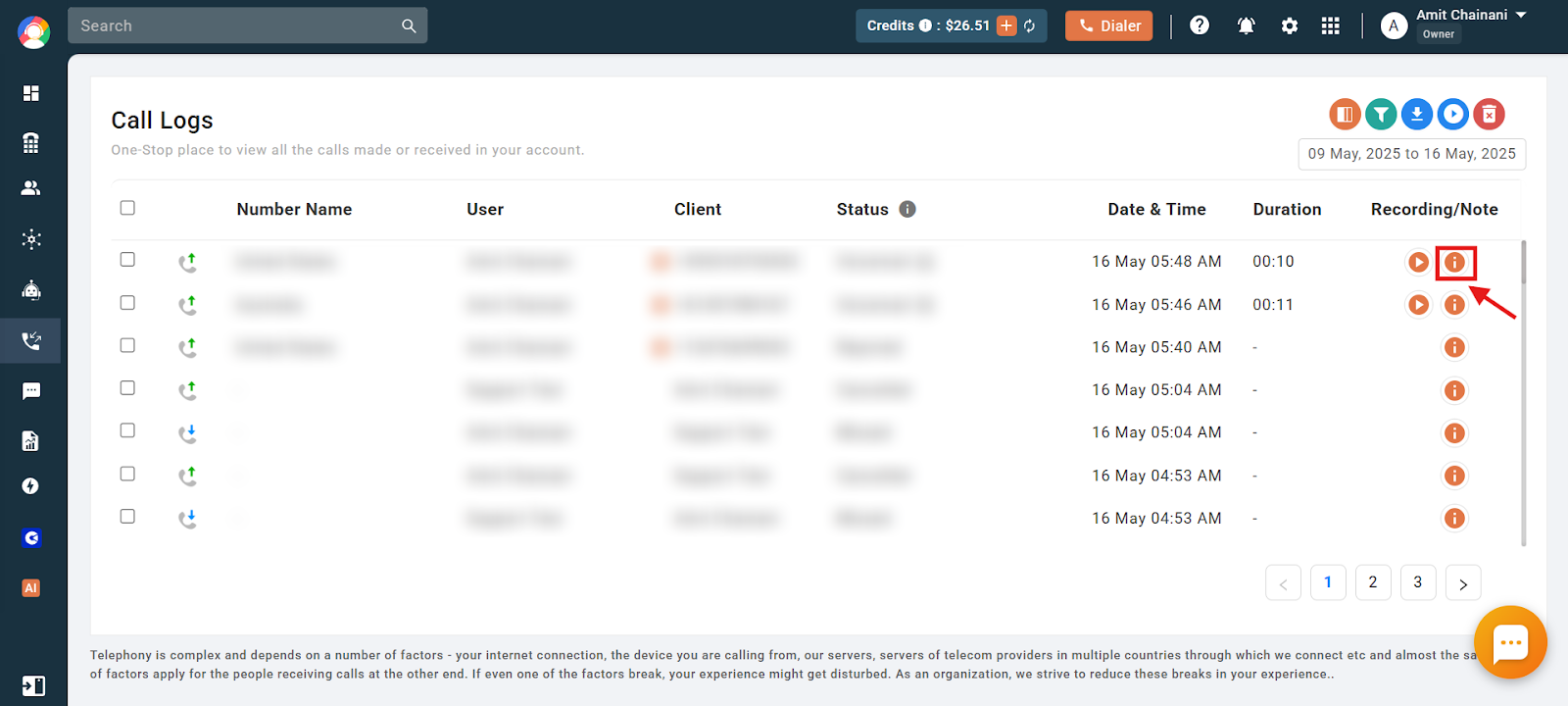Open info note for the 05:40 AM call
The width and height of the screenshot is (1568, 706).
point(1455,347)
